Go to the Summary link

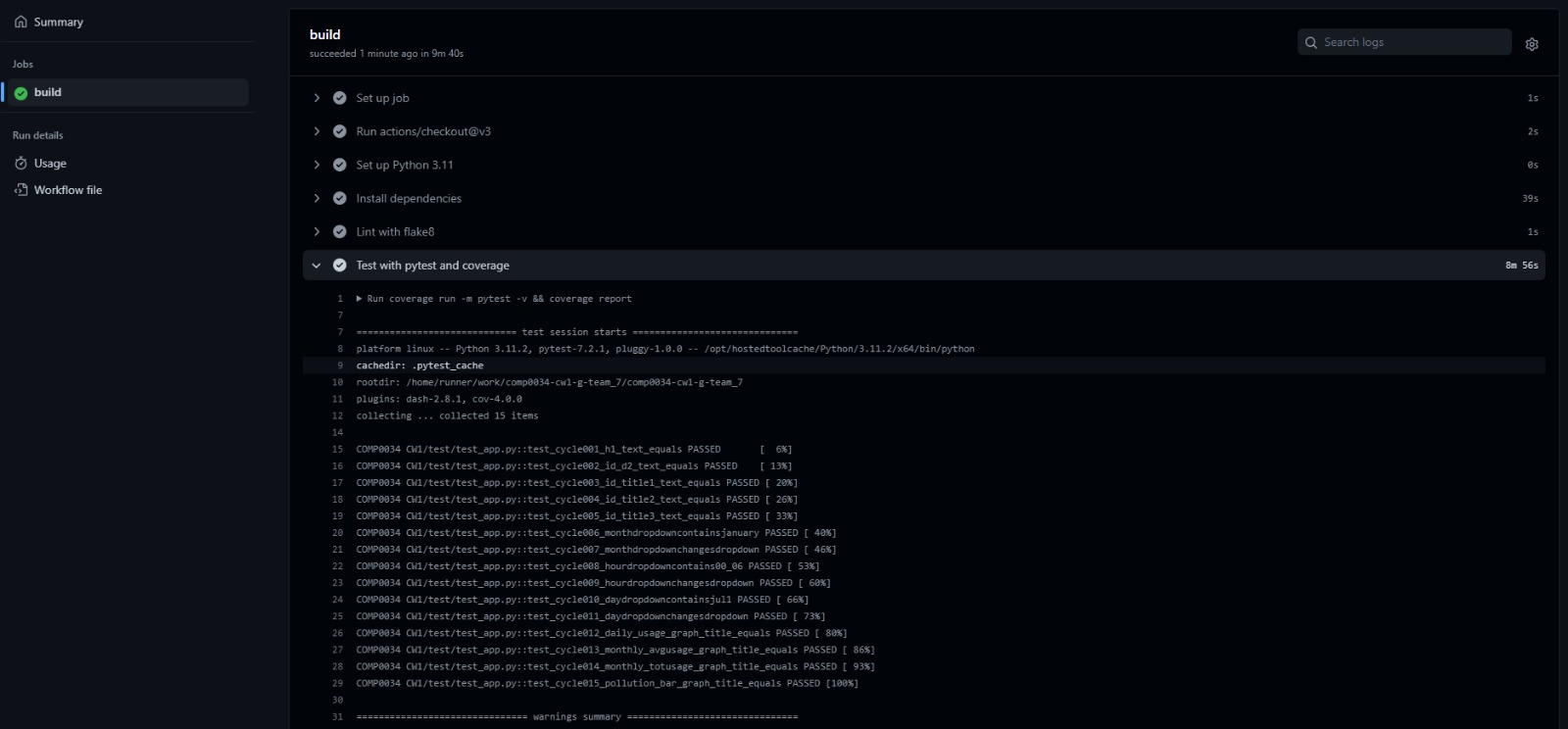(x=59, y=22)
